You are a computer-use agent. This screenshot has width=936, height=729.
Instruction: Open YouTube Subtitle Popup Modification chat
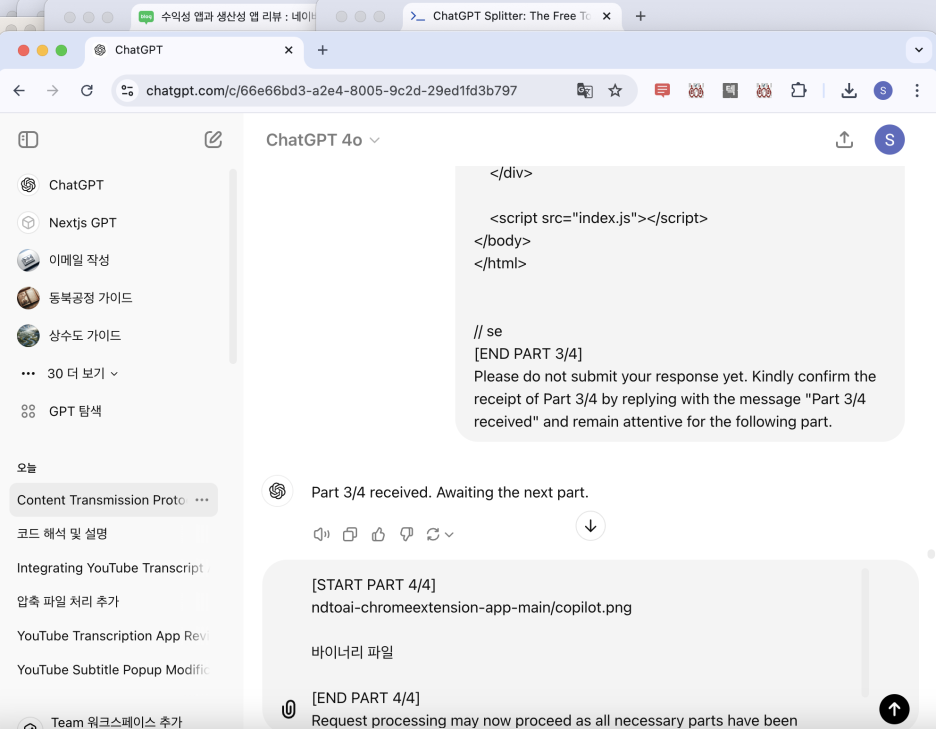coord(113,670)
